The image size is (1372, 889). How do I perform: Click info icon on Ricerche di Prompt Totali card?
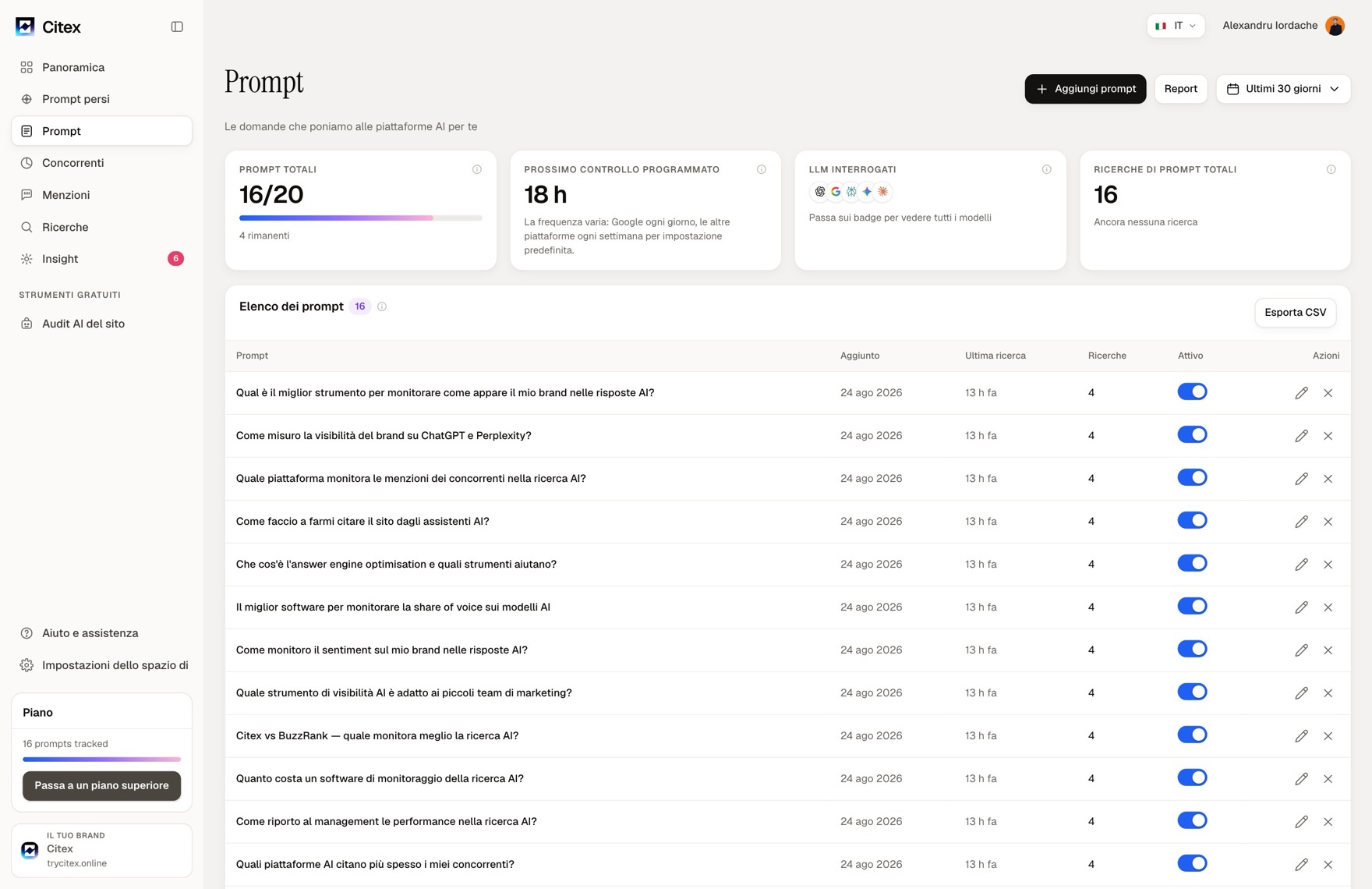coord(1331,169)
